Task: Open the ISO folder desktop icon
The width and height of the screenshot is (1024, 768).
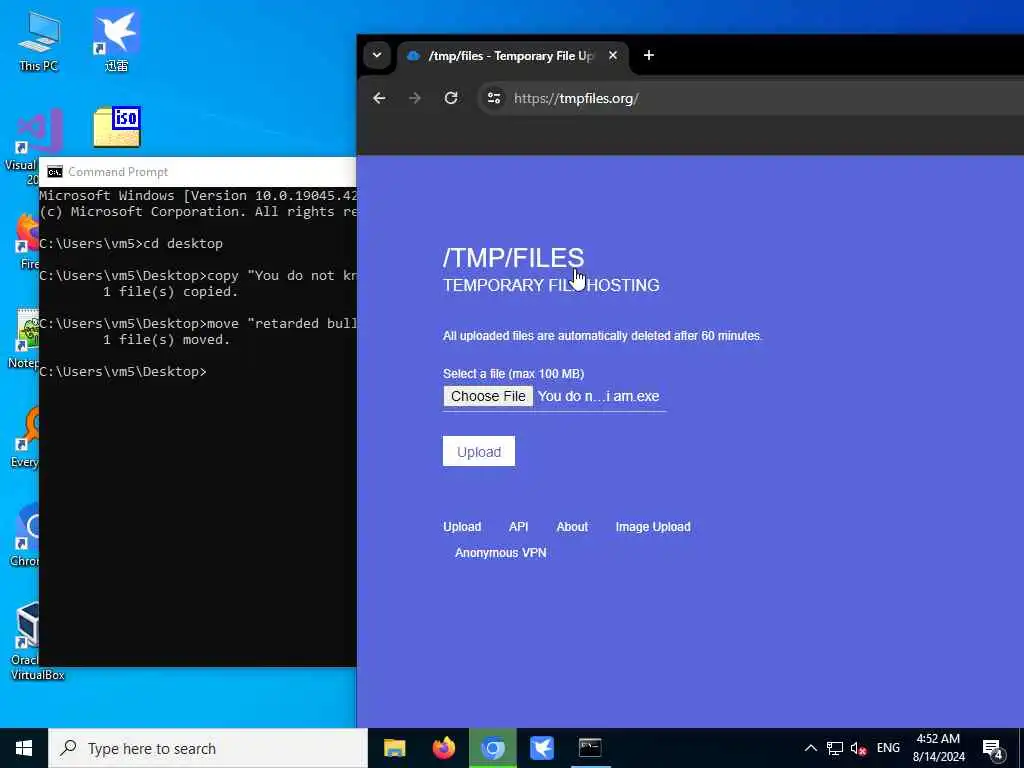Action: (118, 127)
